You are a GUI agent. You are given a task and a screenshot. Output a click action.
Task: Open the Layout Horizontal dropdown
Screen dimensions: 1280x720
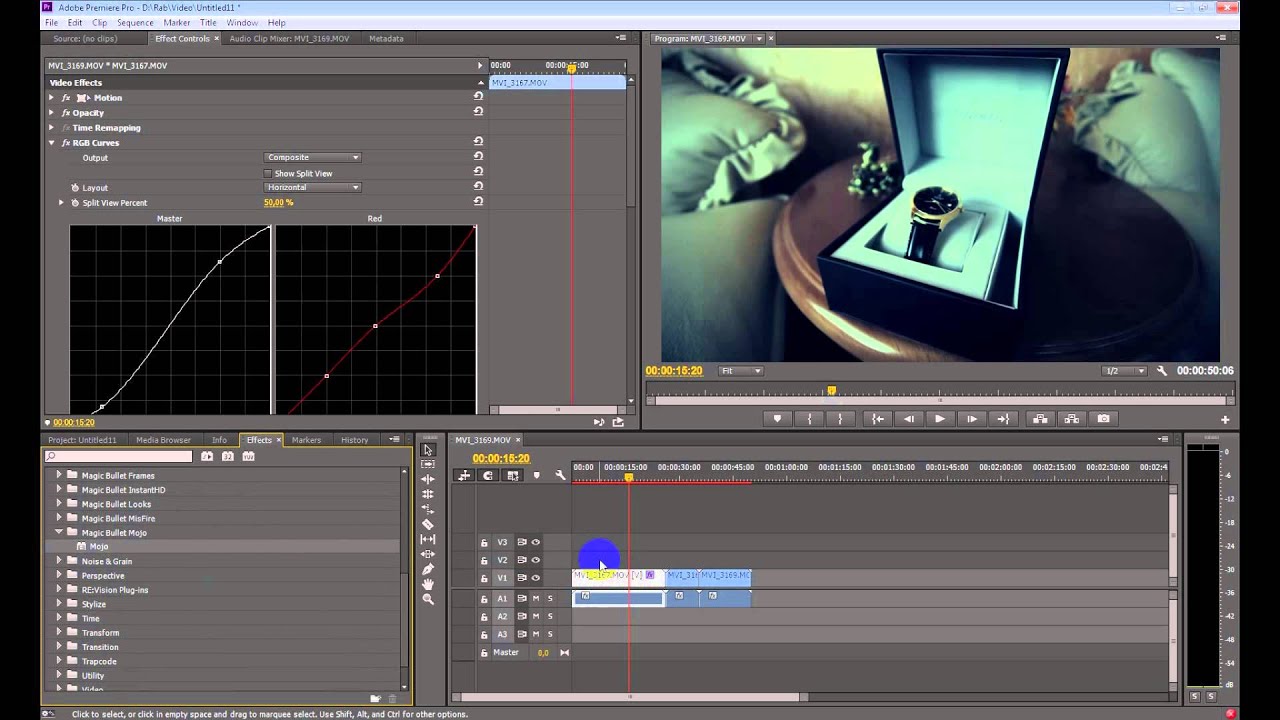tap(313, 187)
